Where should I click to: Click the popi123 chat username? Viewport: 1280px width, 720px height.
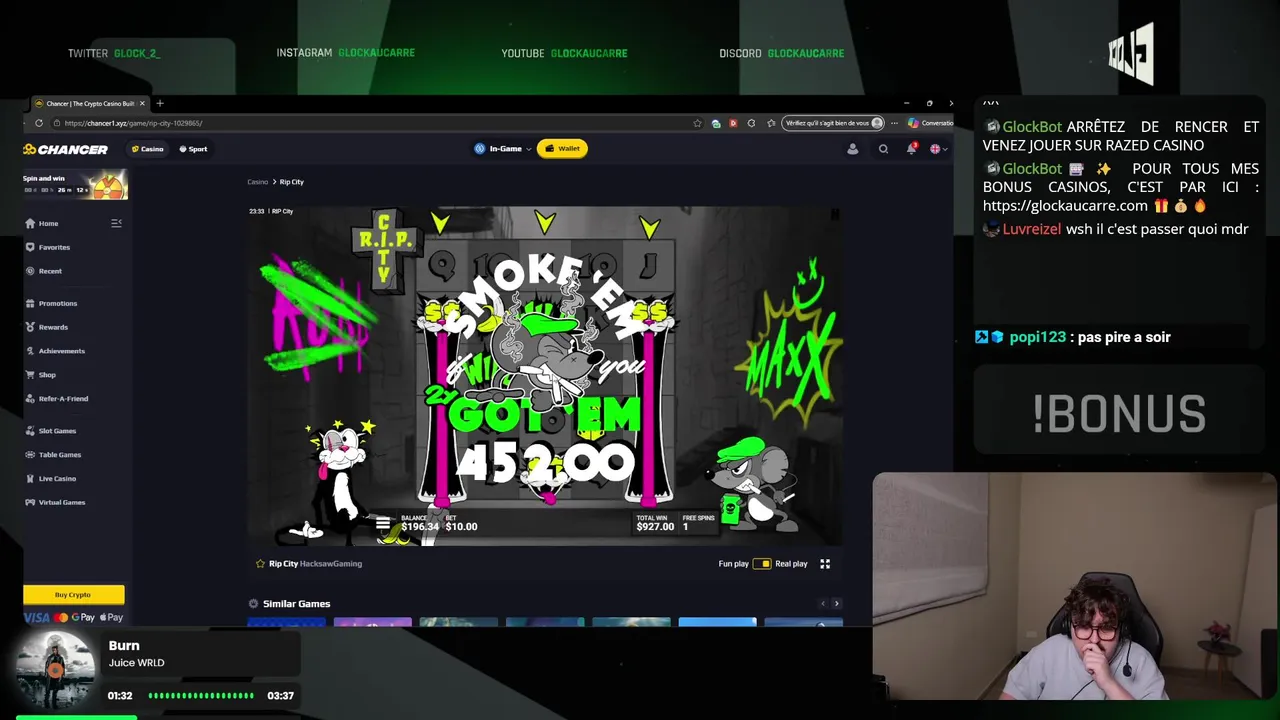tap(1037, 337)
